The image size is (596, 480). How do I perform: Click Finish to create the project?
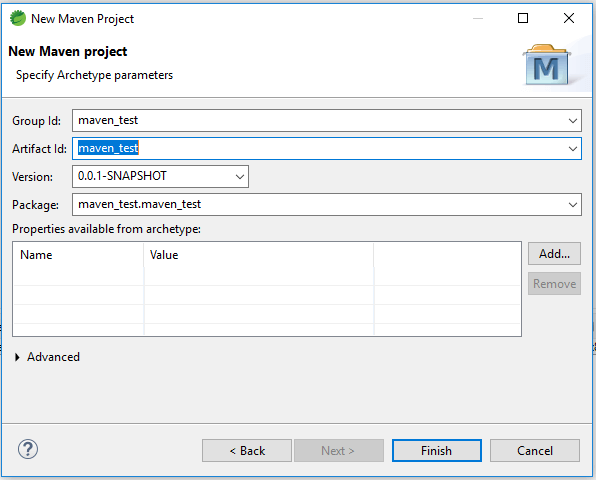[437, 451]
